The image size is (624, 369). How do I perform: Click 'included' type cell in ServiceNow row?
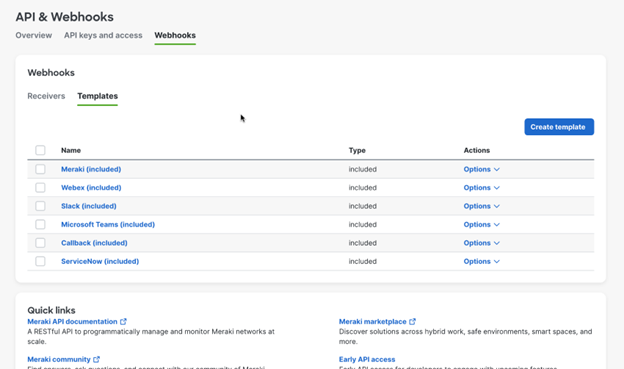click(x=363, y=261)
